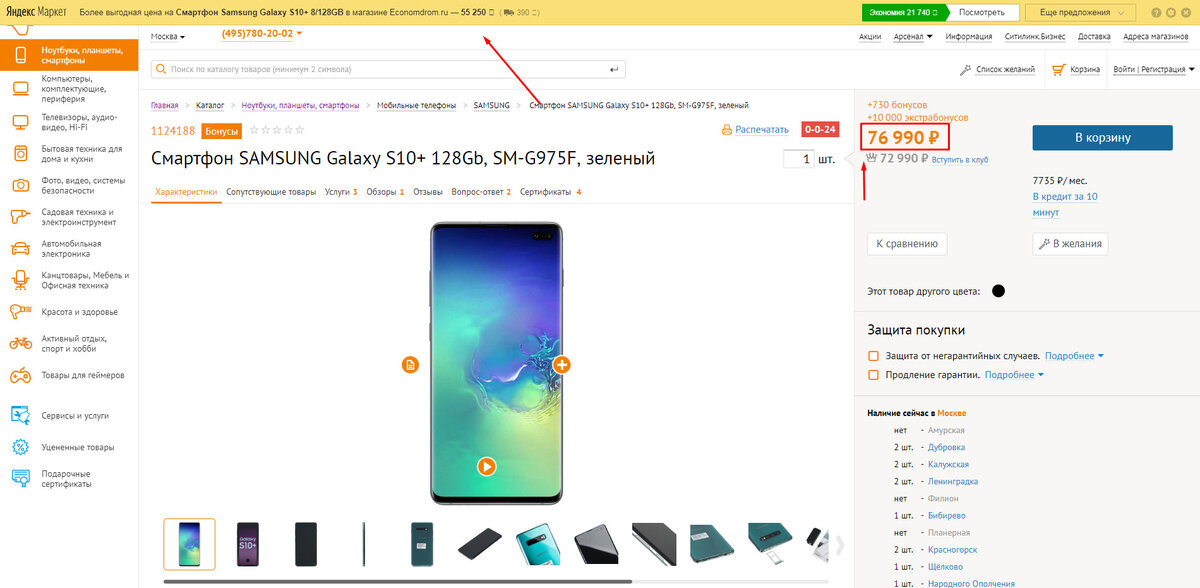This screenshot has height=588, width=1200.
Task: Open the Доставка top link
Action: [x=1094, y=37]
